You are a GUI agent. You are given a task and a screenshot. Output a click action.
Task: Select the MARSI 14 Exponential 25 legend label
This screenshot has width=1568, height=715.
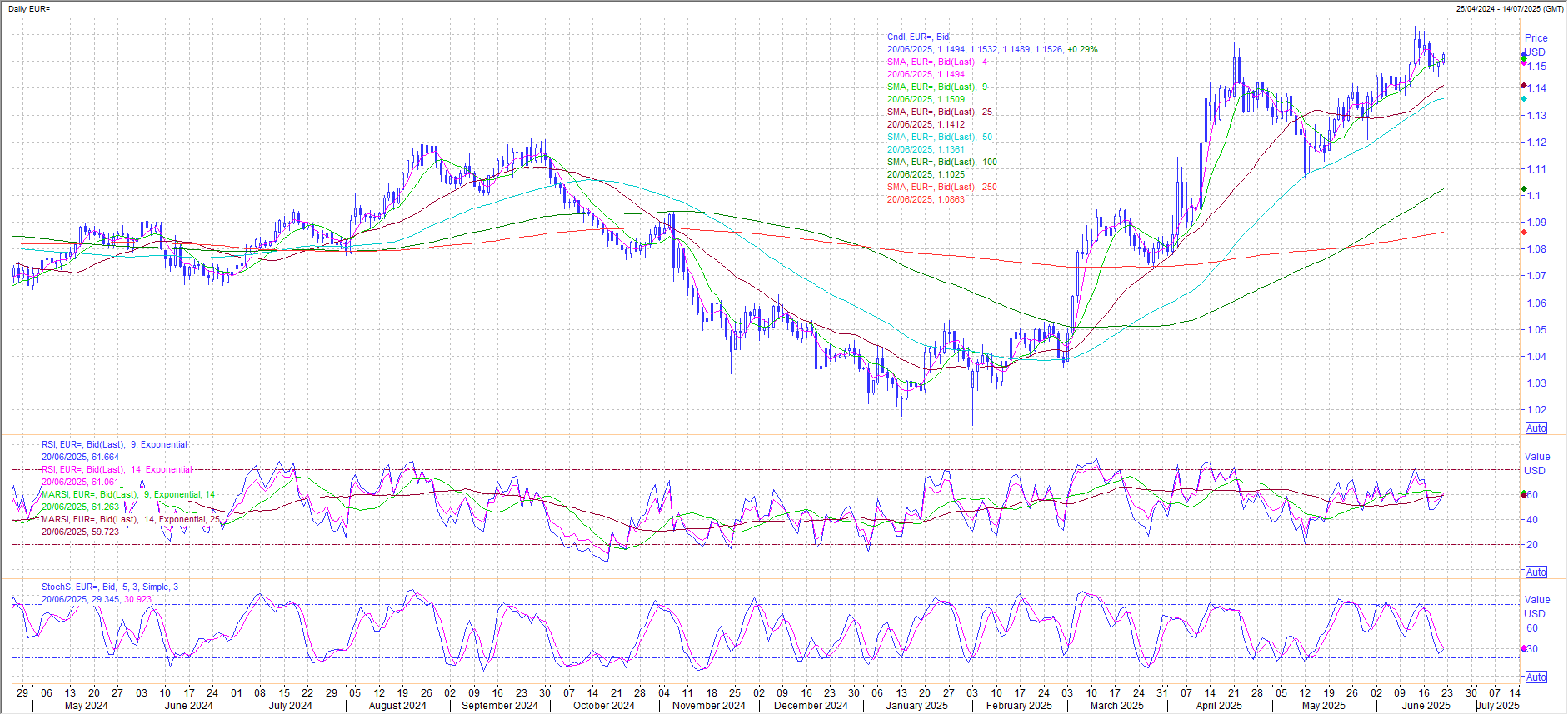(131, 519)
